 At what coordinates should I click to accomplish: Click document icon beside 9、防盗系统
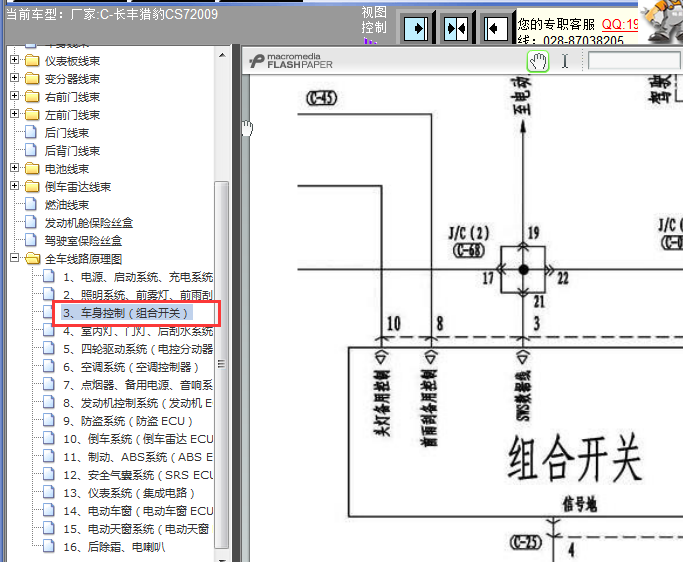pos(49,420)
